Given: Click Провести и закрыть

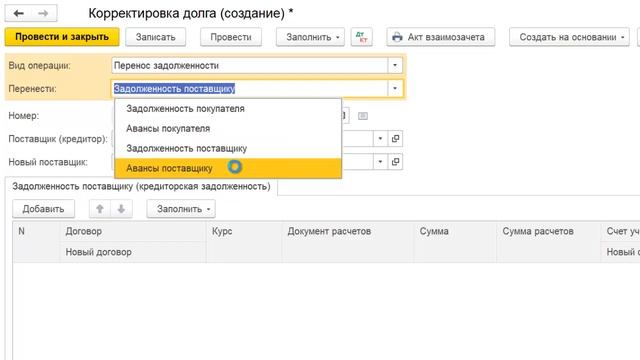Looking at the screenshot, I should click(62, 37).
